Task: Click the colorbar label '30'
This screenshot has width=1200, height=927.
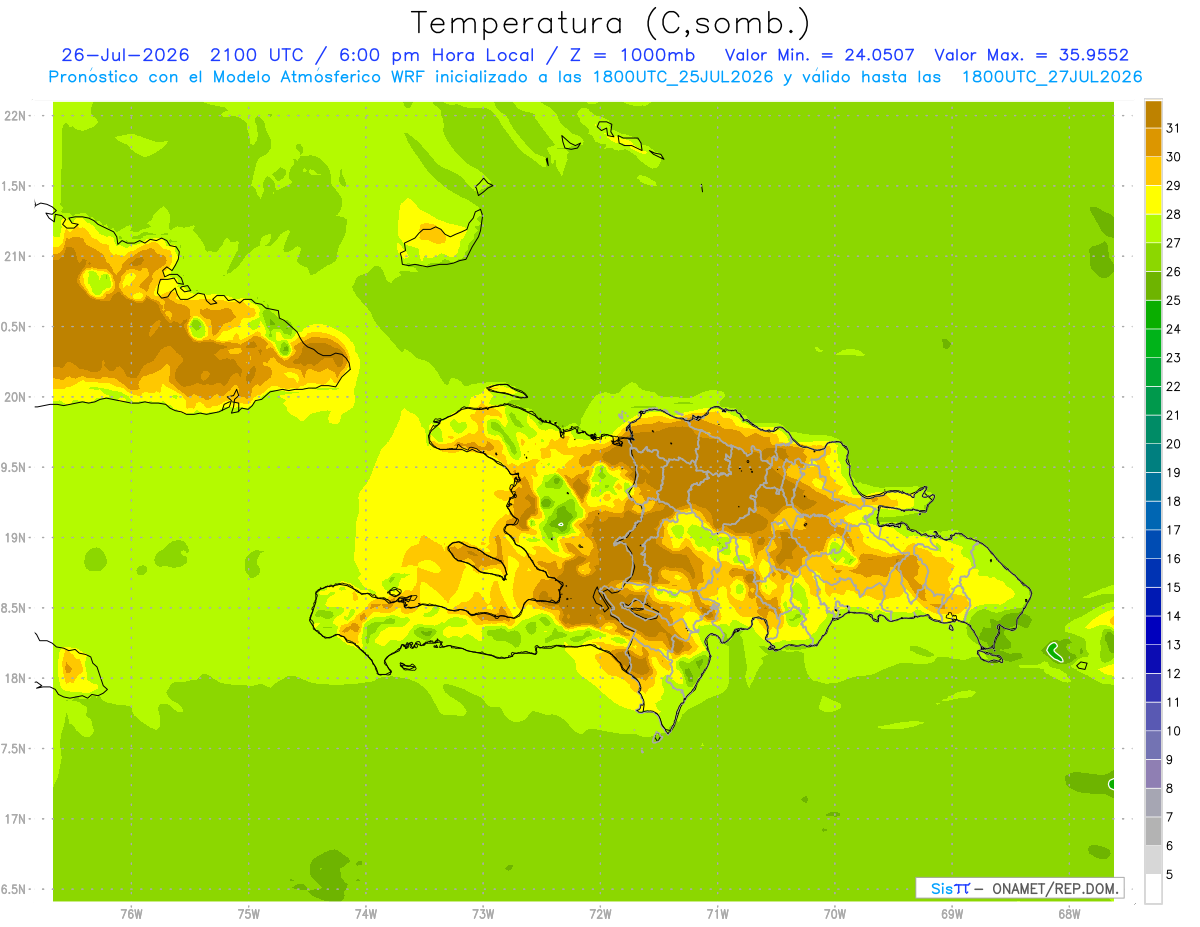Action: tap(1173, 157)
